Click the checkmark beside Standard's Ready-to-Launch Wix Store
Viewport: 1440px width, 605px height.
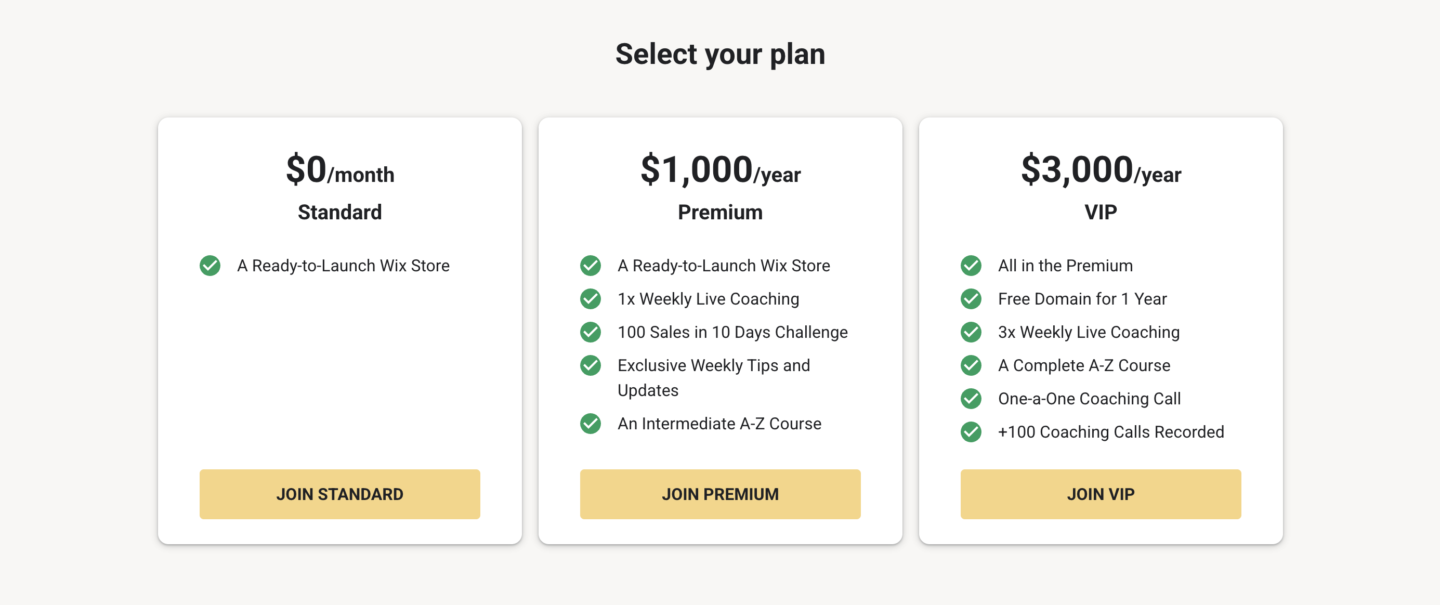click(x=210, y=266)
